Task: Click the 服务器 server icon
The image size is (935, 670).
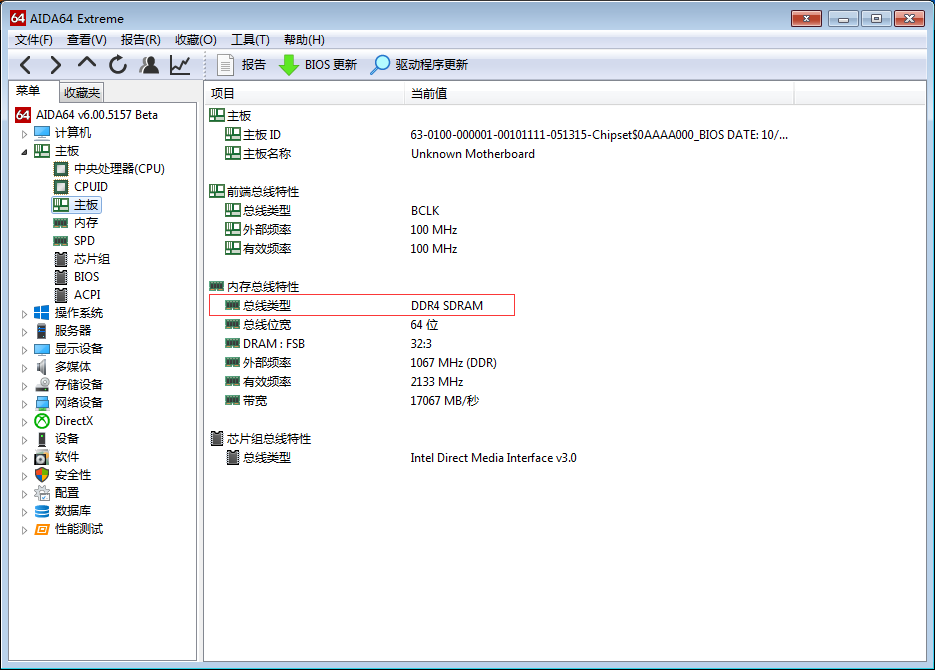Action: point(42,331)
